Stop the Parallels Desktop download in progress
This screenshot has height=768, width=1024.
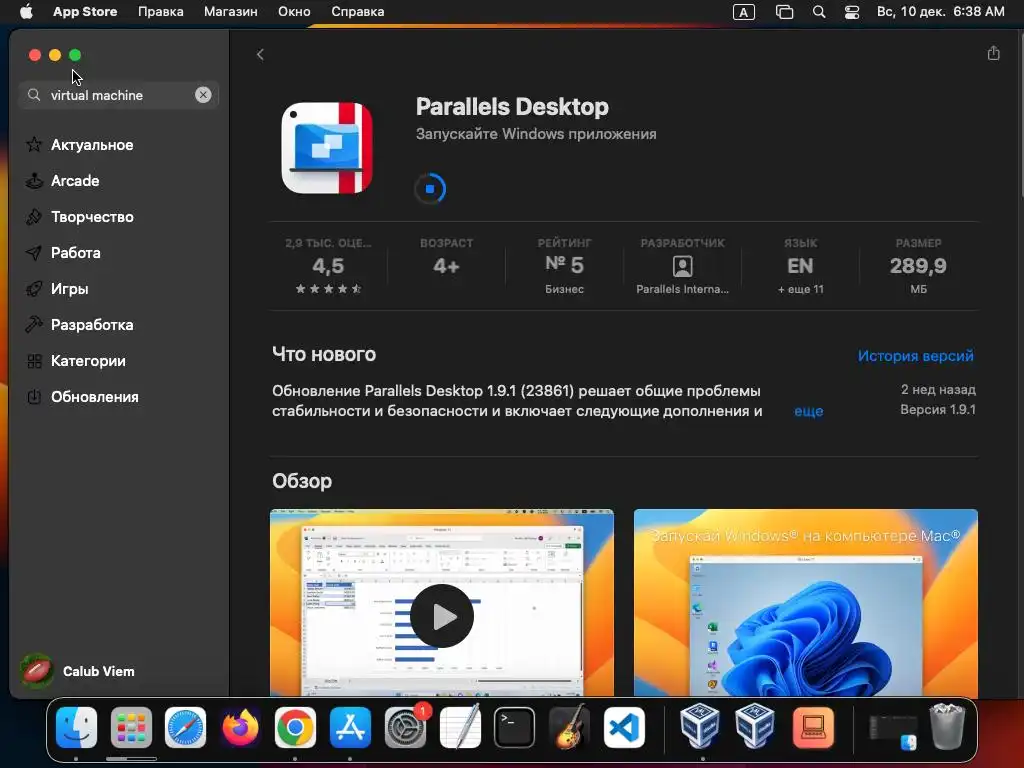(x=430, y=189)
